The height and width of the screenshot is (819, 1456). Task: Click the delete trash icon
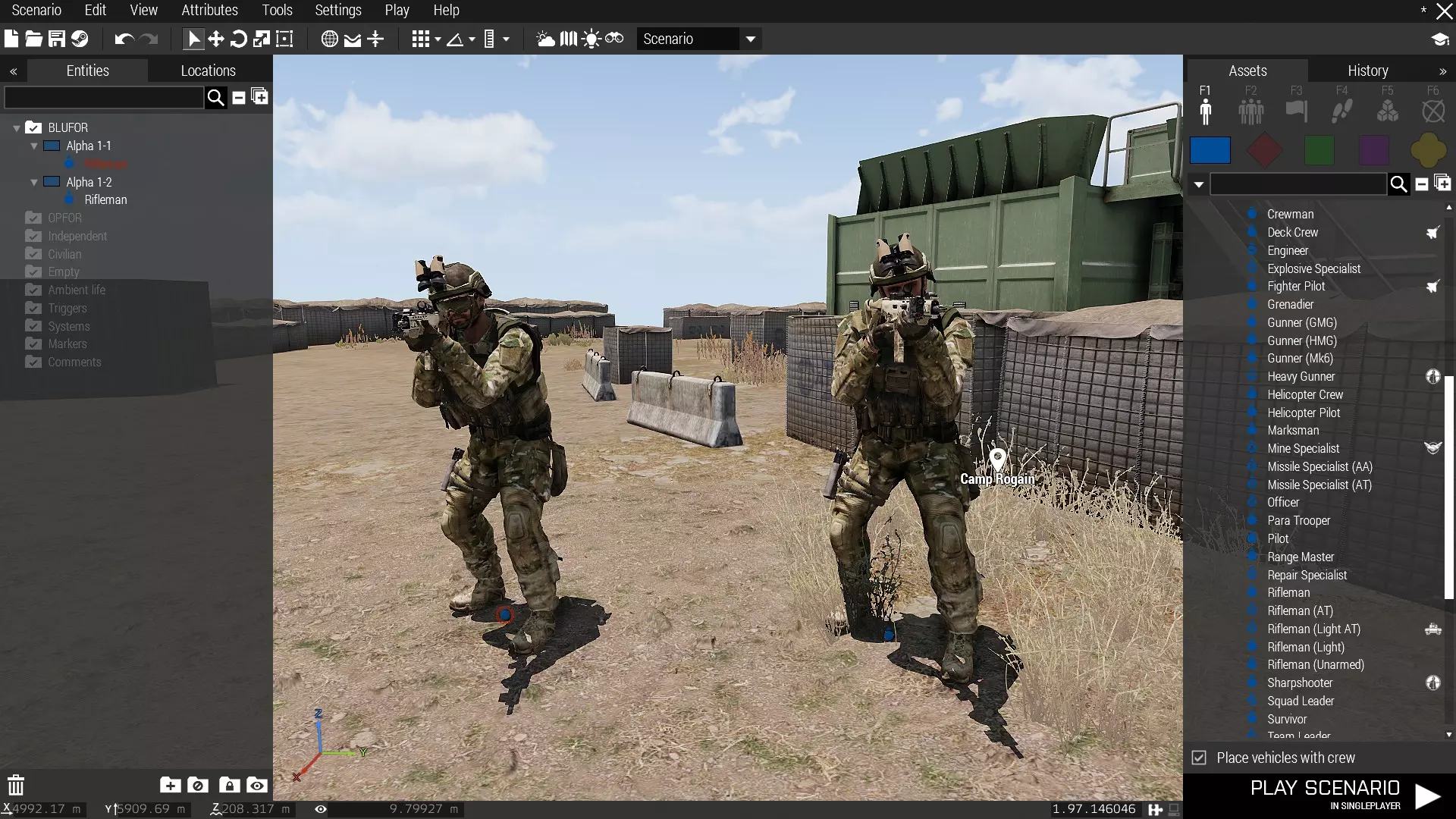(x=16, y=785)
